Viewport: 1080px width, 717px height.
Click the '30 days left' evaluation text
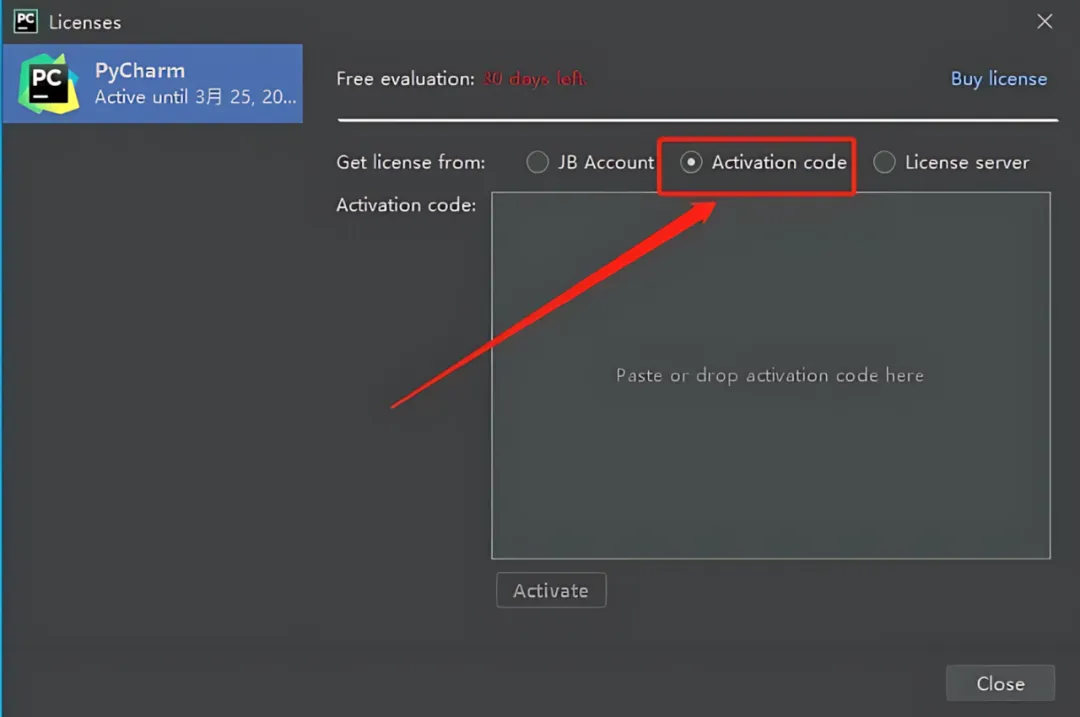pyautogui.click(x=534, y=79)
